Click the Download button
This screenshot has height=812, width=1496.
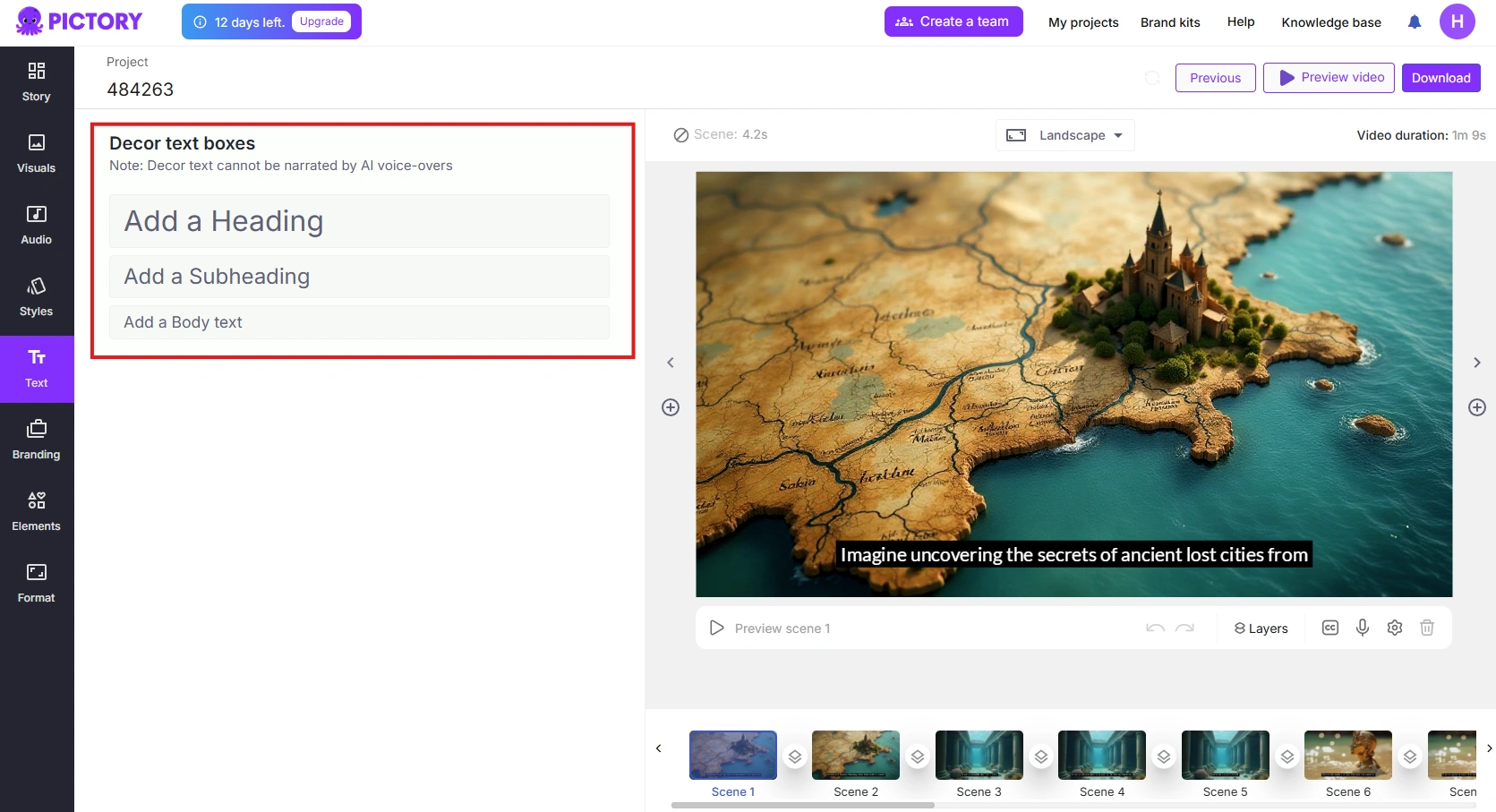coord(1440,78)
